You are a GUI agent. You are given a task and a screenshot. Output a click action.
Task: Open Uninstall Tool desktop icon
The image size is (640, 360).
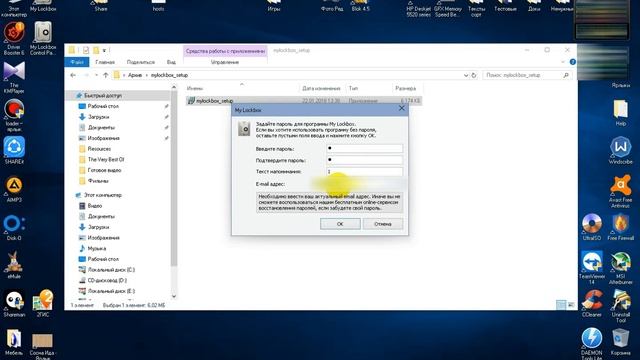click(620, 305)
